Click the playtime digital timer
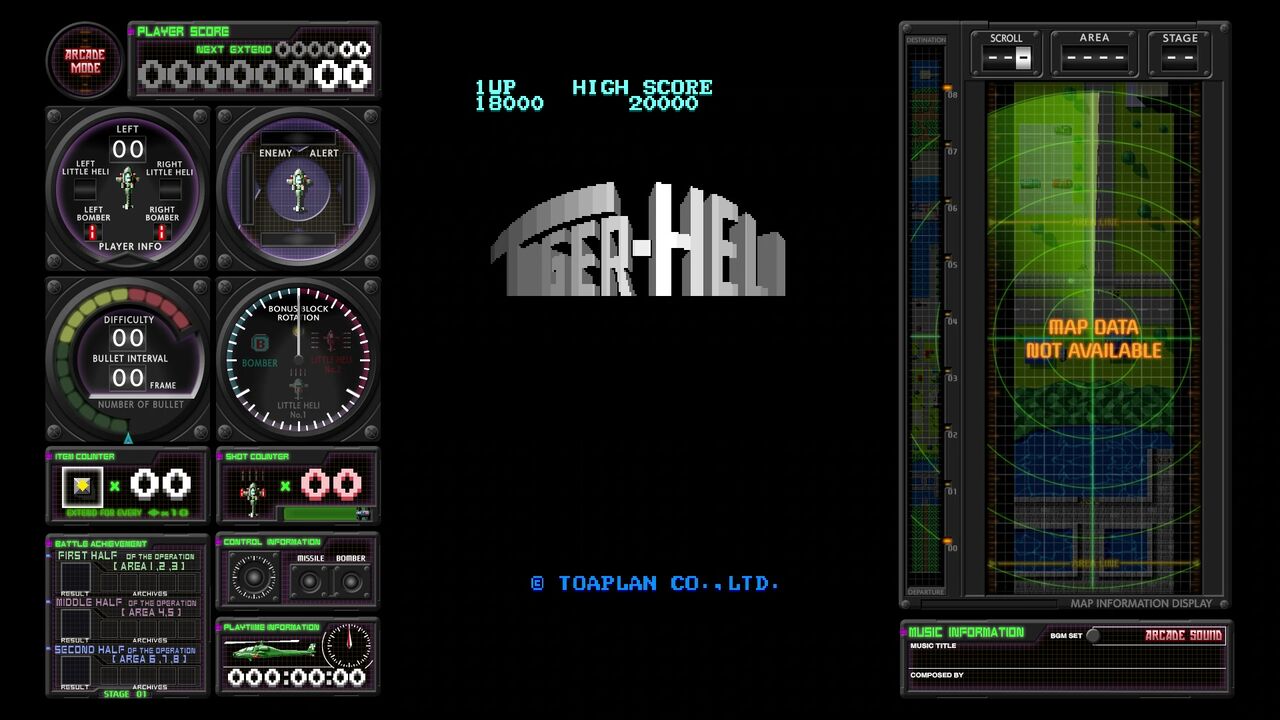 [x=296, y=678]
